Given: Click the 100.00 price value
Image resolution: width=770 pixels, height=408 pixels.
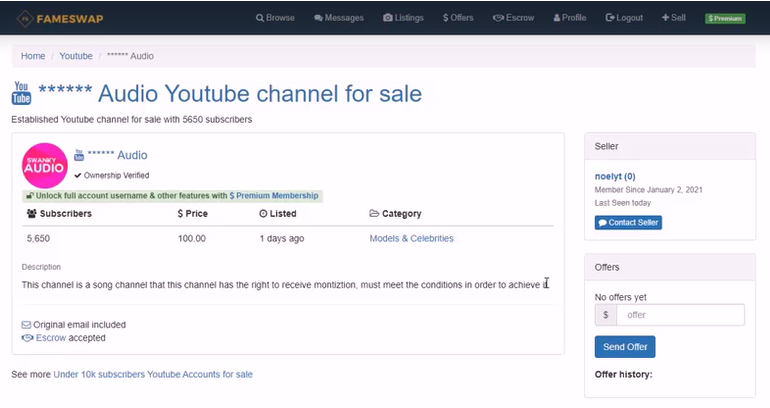Looking at the screenshot, I should coord(192,238).
